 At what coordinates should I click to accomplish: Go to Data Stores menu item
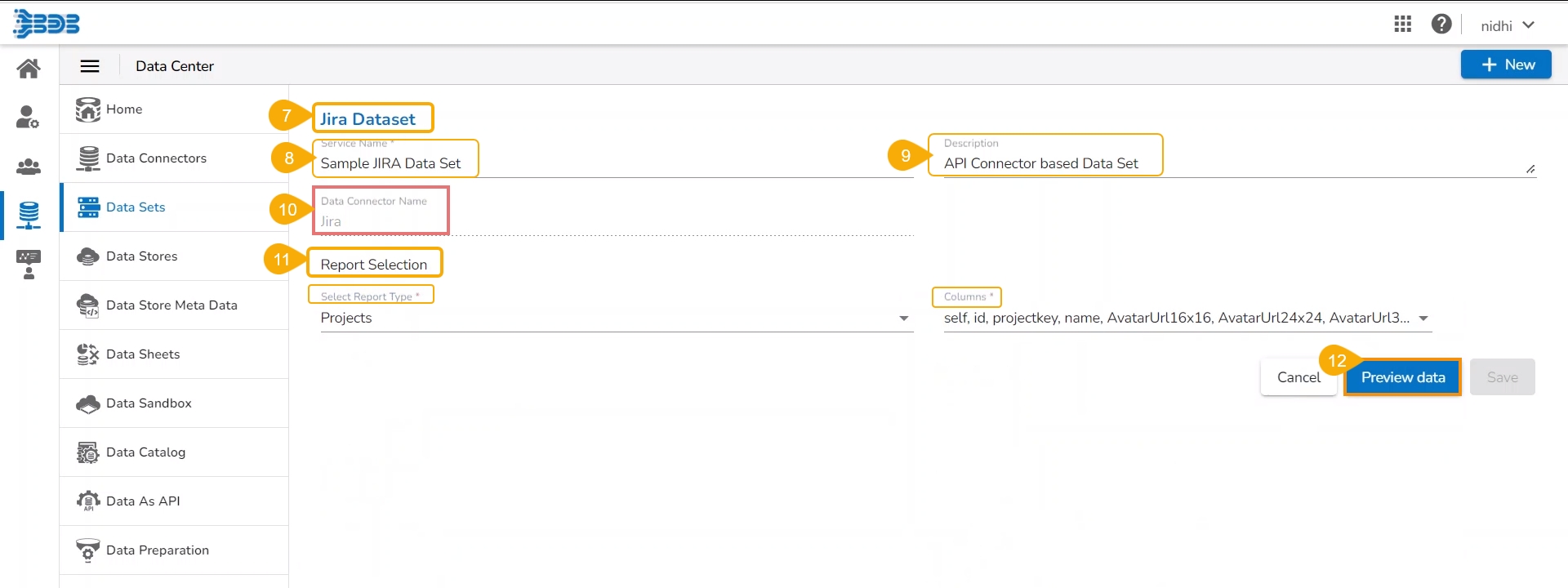click(x=141, y=256)
